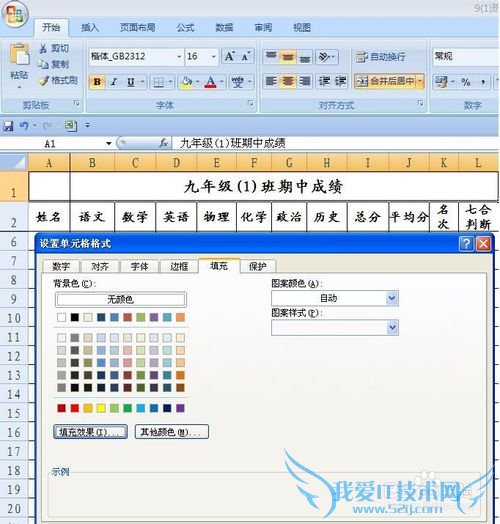Click the Copy icon

pos(43,64)
